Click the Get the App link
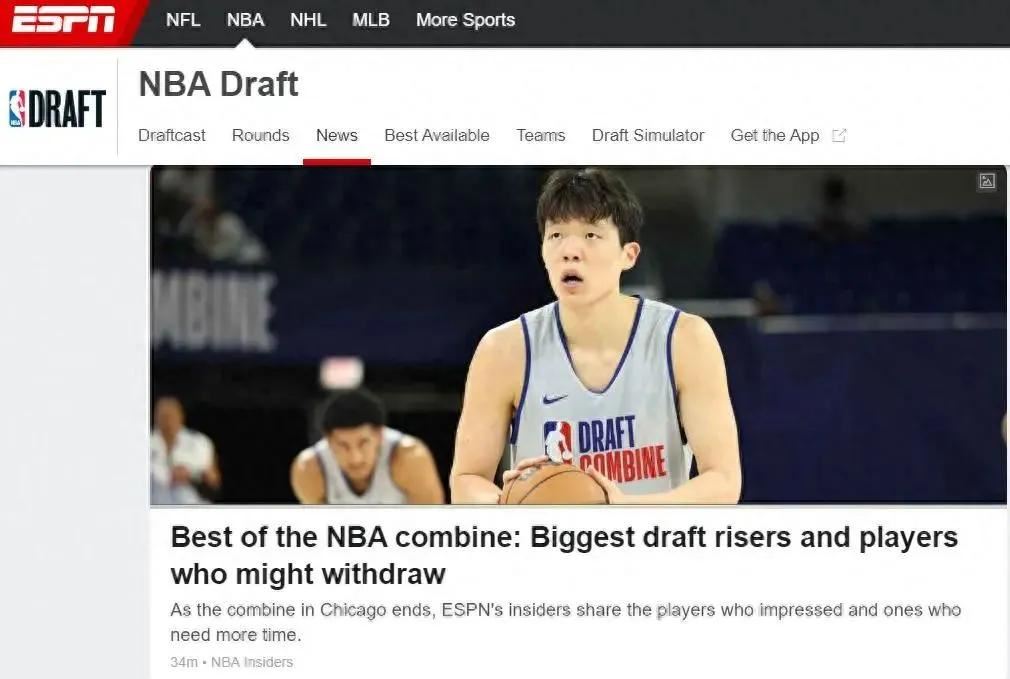Screen dimensions: 1010x679 click(774, 135)
